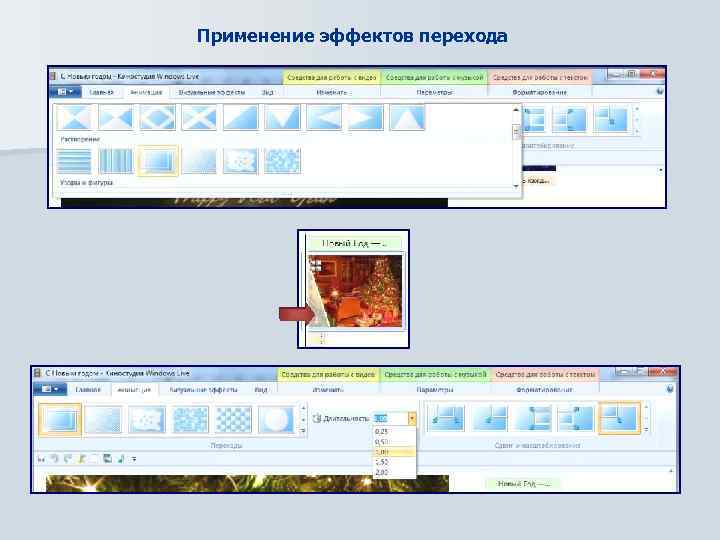
Task: Open the application menu button in upper window
Action: pos(65,92)
